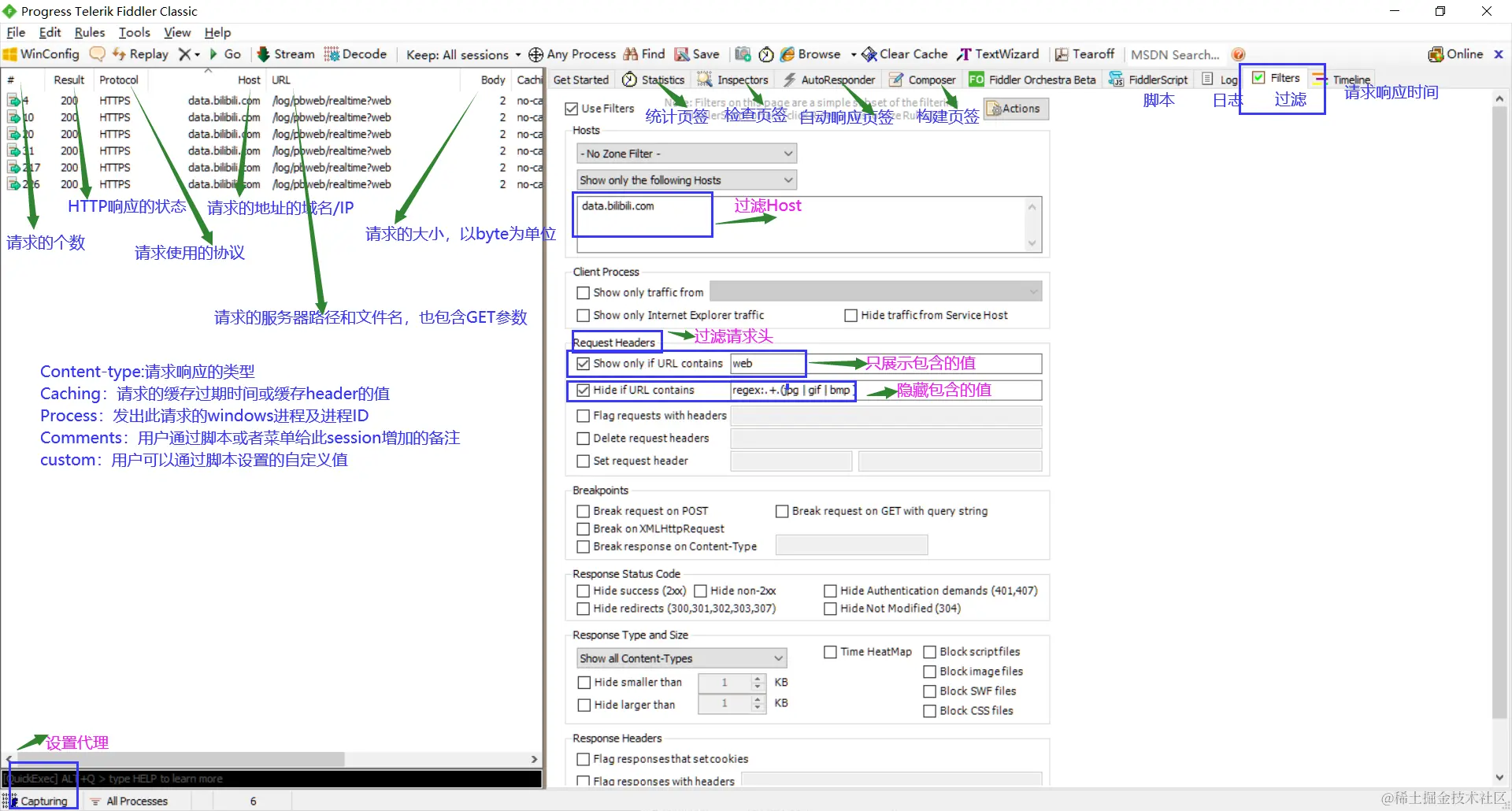This screenshot has height=811, width=1512.
Task: Toggle Show only if URL contains
Action: coord(584,364)
